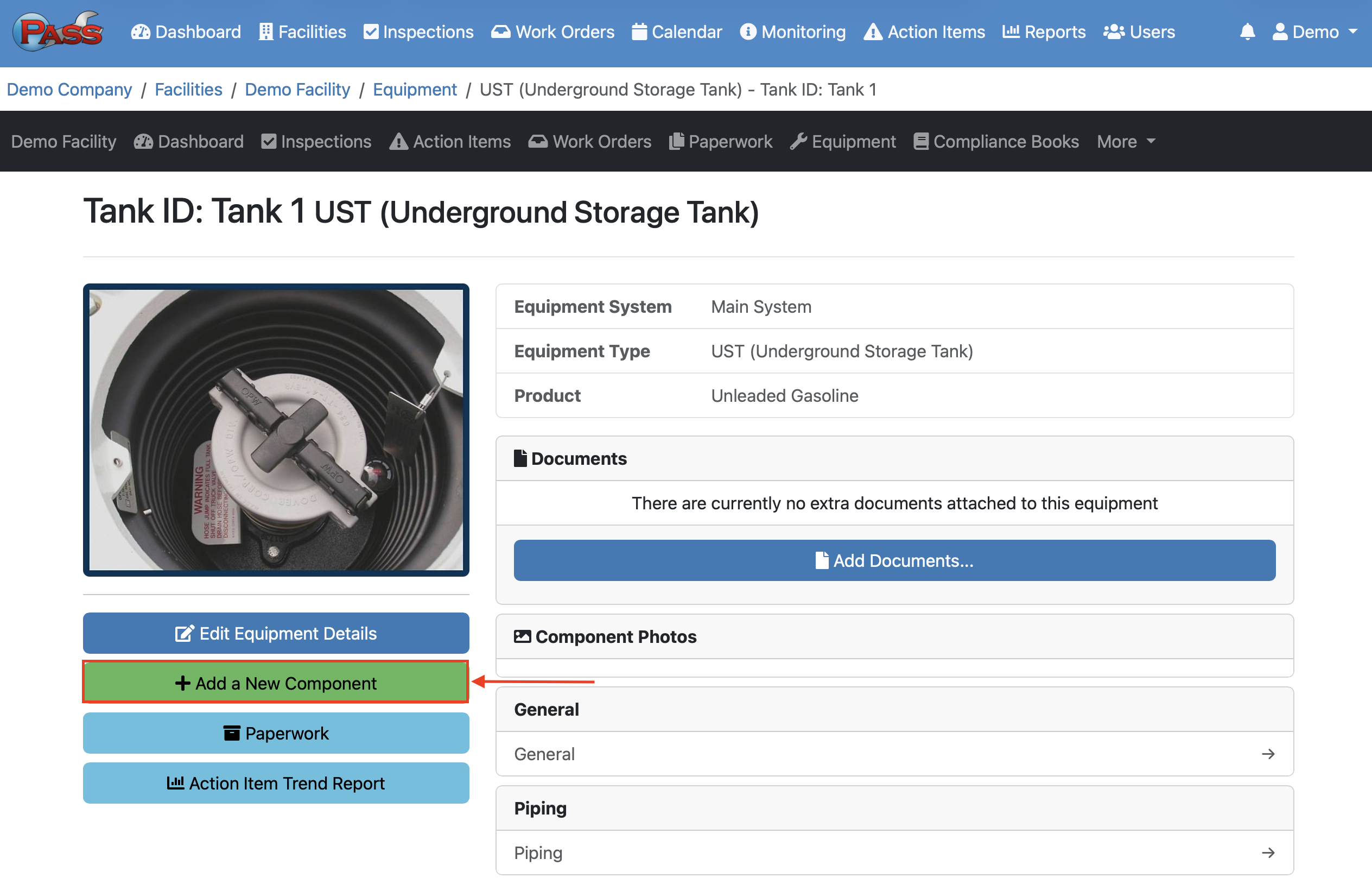Click the tank equipment photo
Viewport: 1372px width, 884px height.
coord(276,430)
